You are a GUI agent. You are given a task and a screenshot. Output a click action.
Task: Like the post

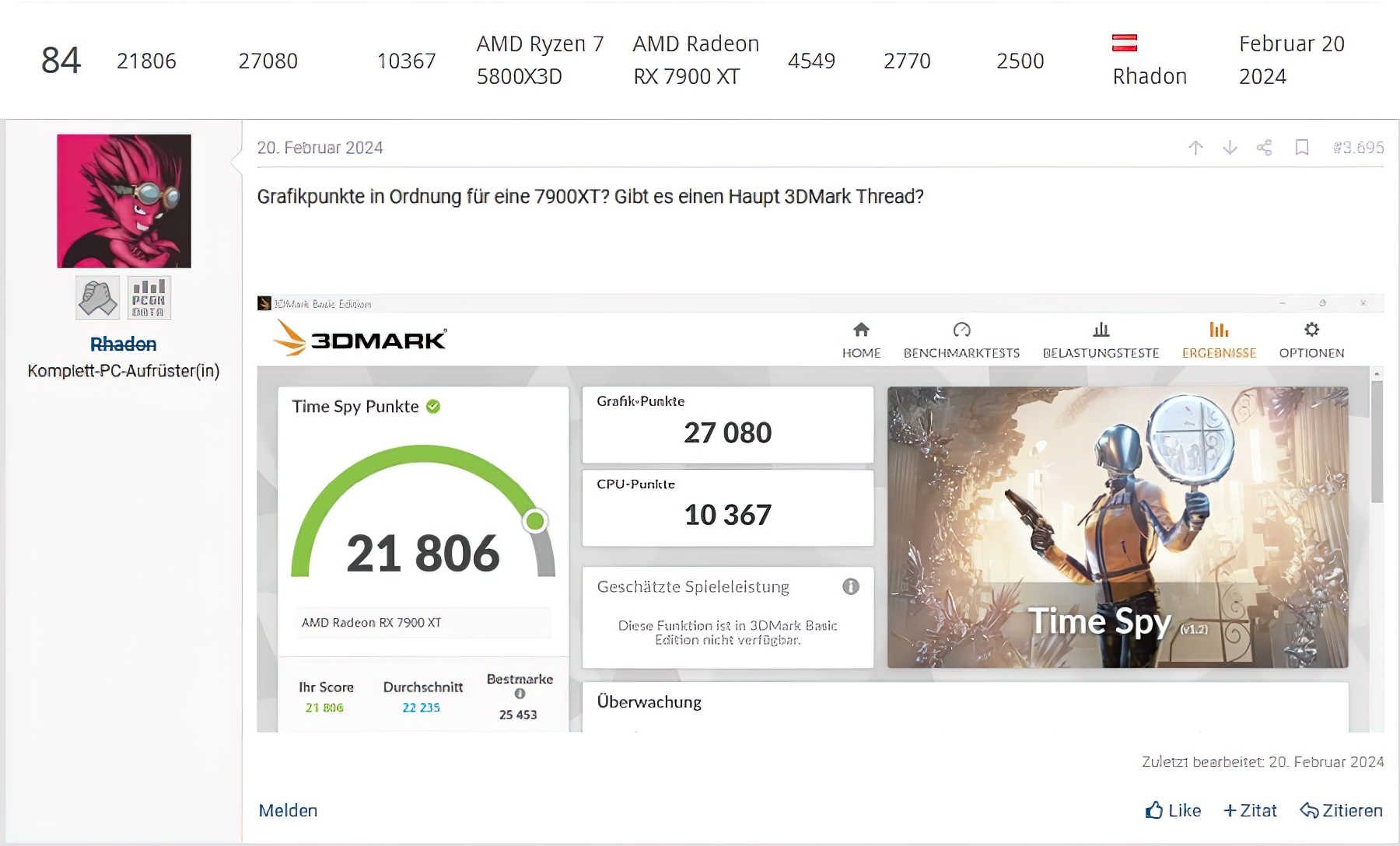click(x=1173, y=810)
